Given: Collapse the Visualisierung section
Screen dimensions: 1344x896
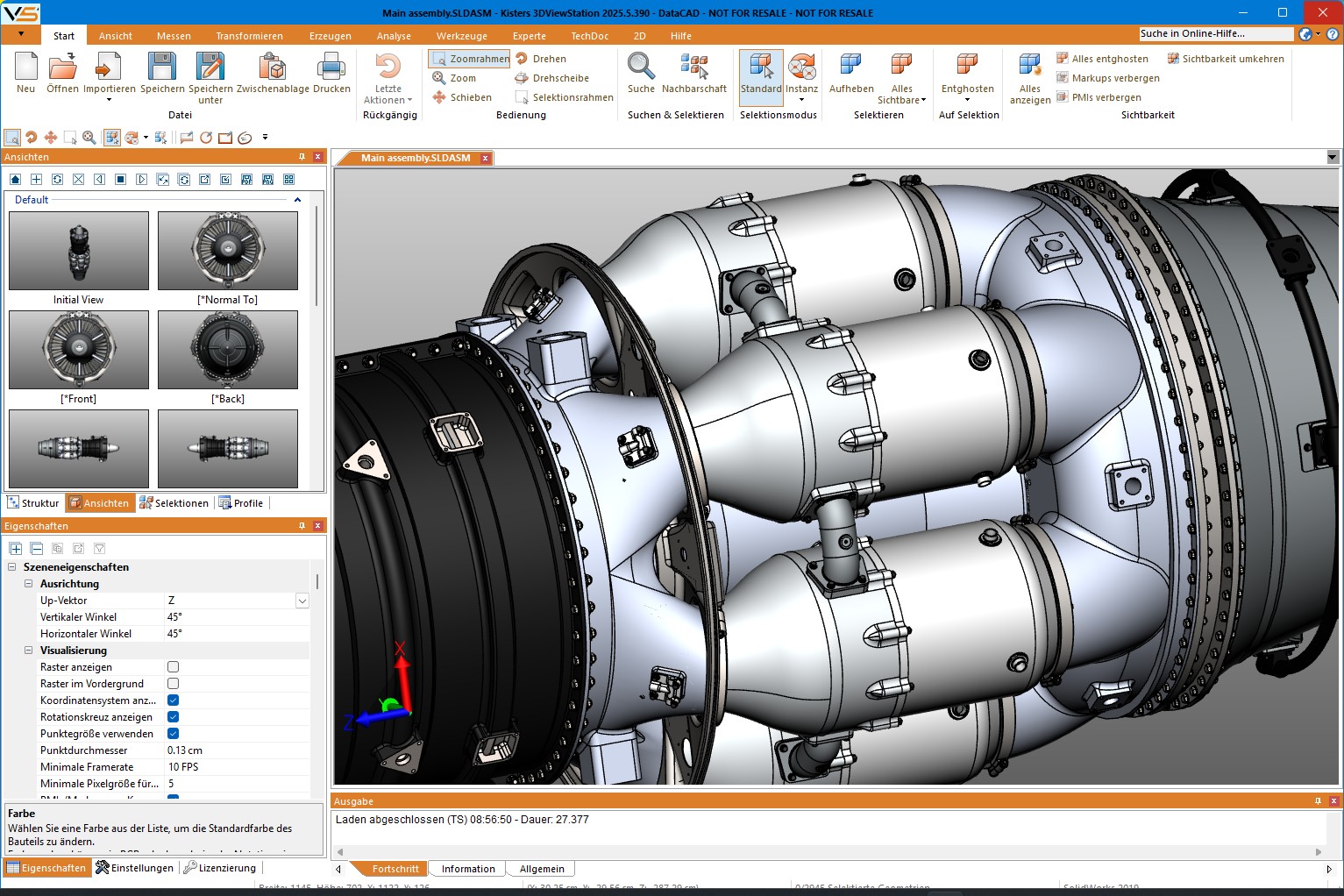Looking at the screenshot, I should 28,651.
